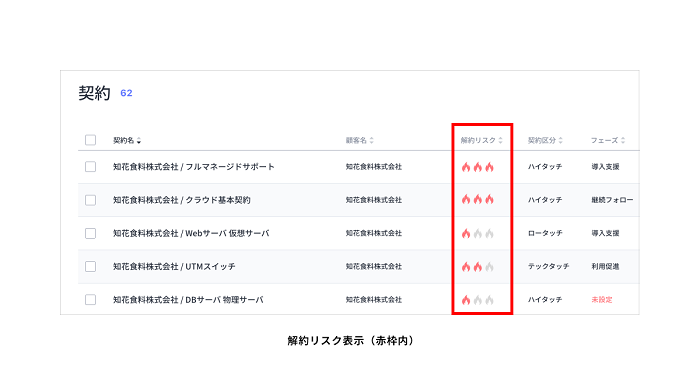This screenshot has width=700, height=385.
Task: Open contract 知花食料株式会社 / フルマネージドサポート
Action: tap(194, 167)
